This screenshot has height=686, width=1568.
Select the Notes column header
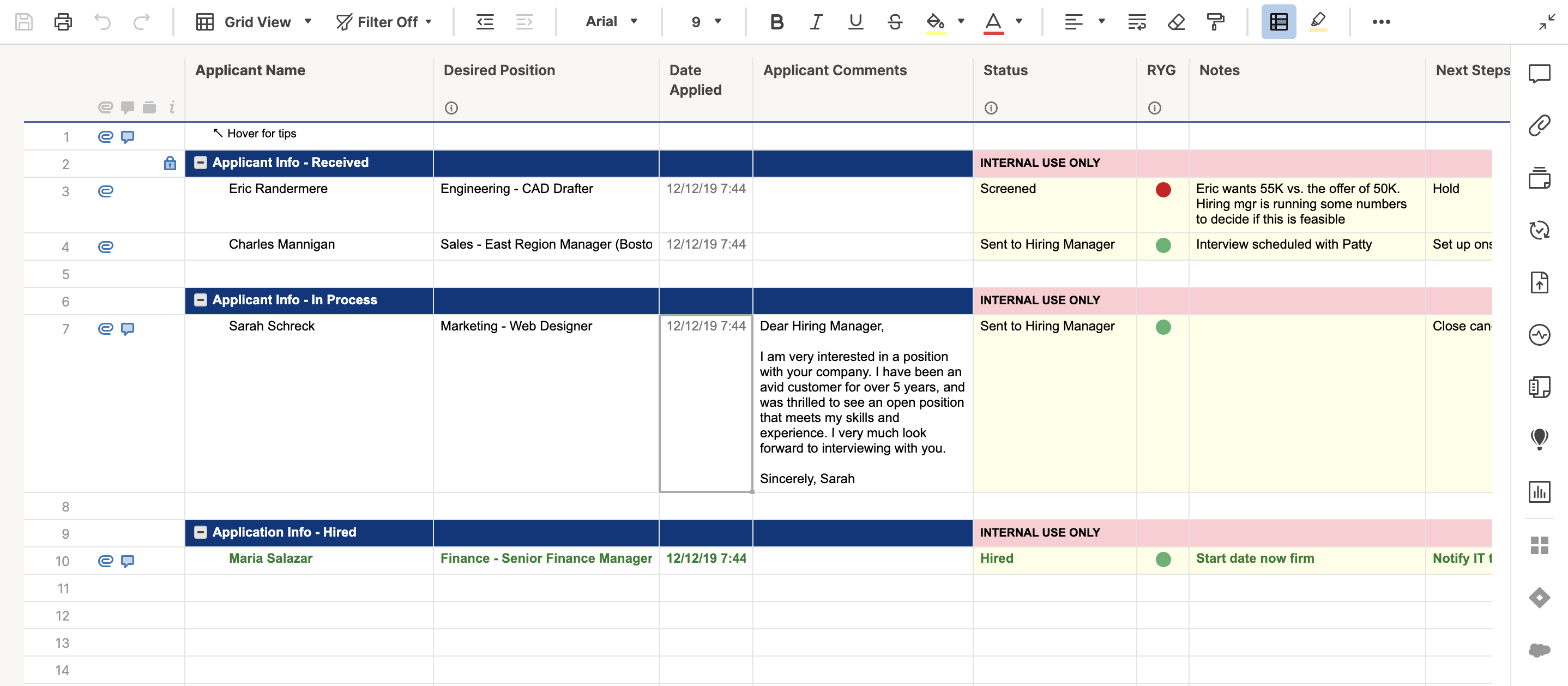point(1307,89)
